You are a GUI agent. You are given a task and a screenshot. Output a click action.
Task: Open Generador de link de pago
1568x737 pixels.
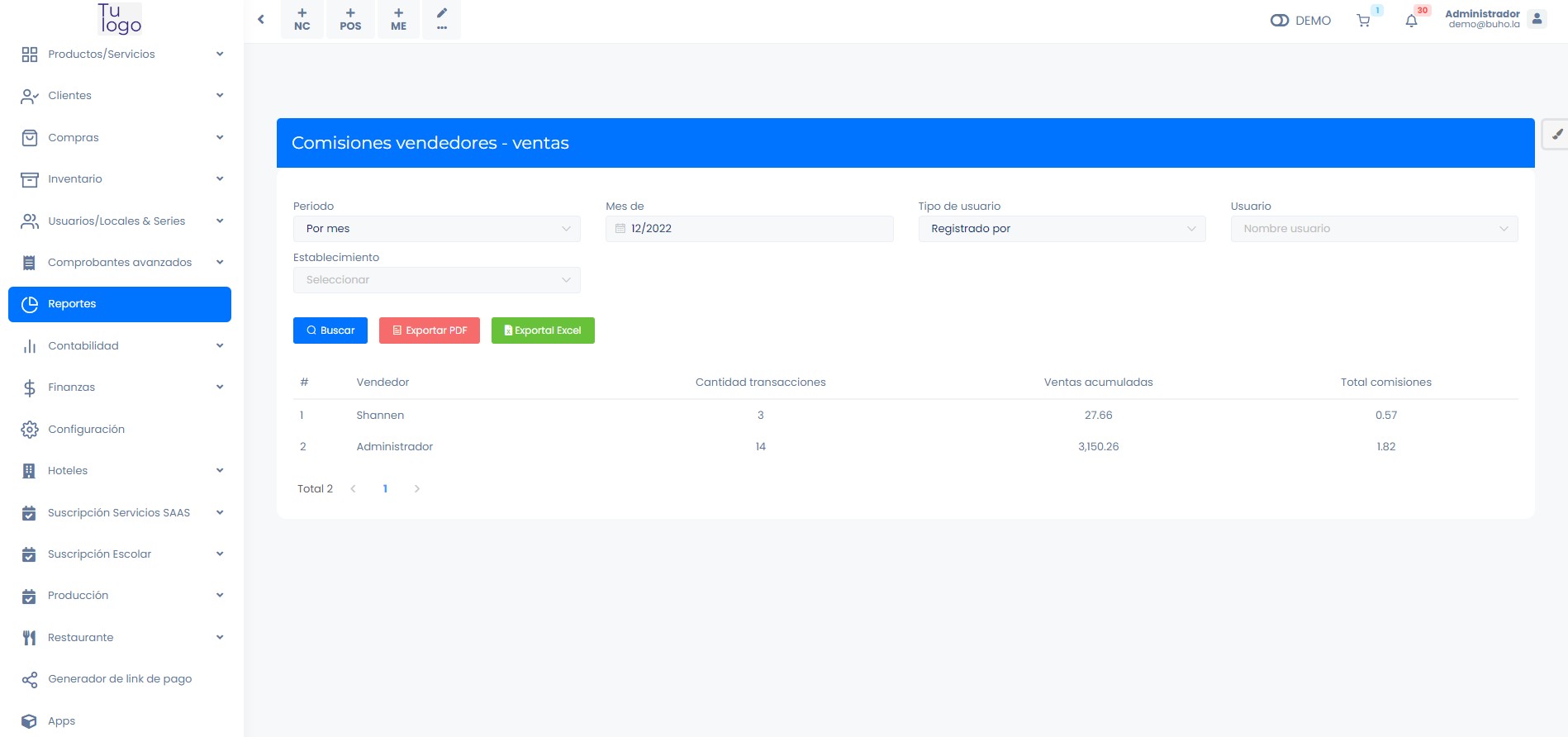pyautogui.click(x=120, y=679)
